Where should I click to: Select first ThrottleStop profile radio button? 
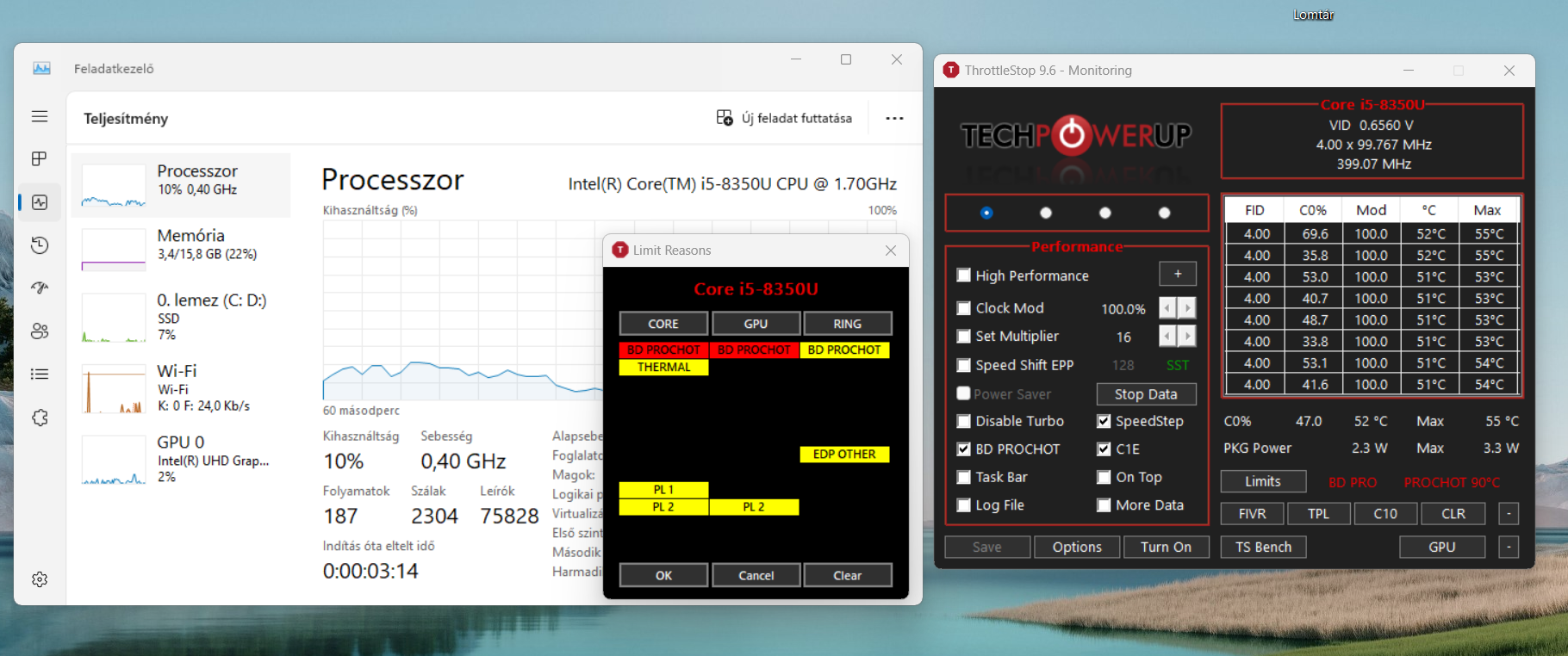(986, 213)
